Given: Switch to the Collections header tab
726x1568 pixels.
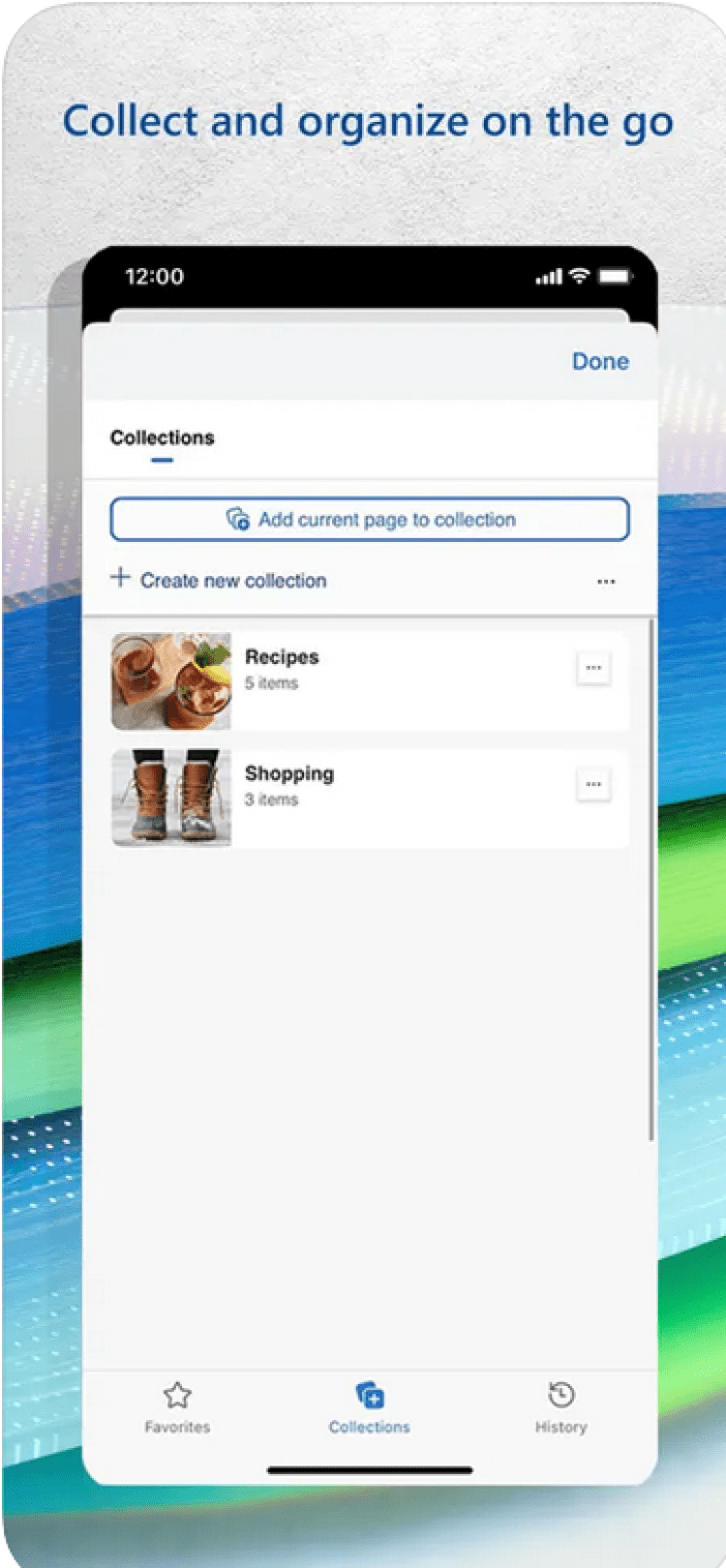Looking at the screenshot, I should pyautogui.click(x=162, y=437).
